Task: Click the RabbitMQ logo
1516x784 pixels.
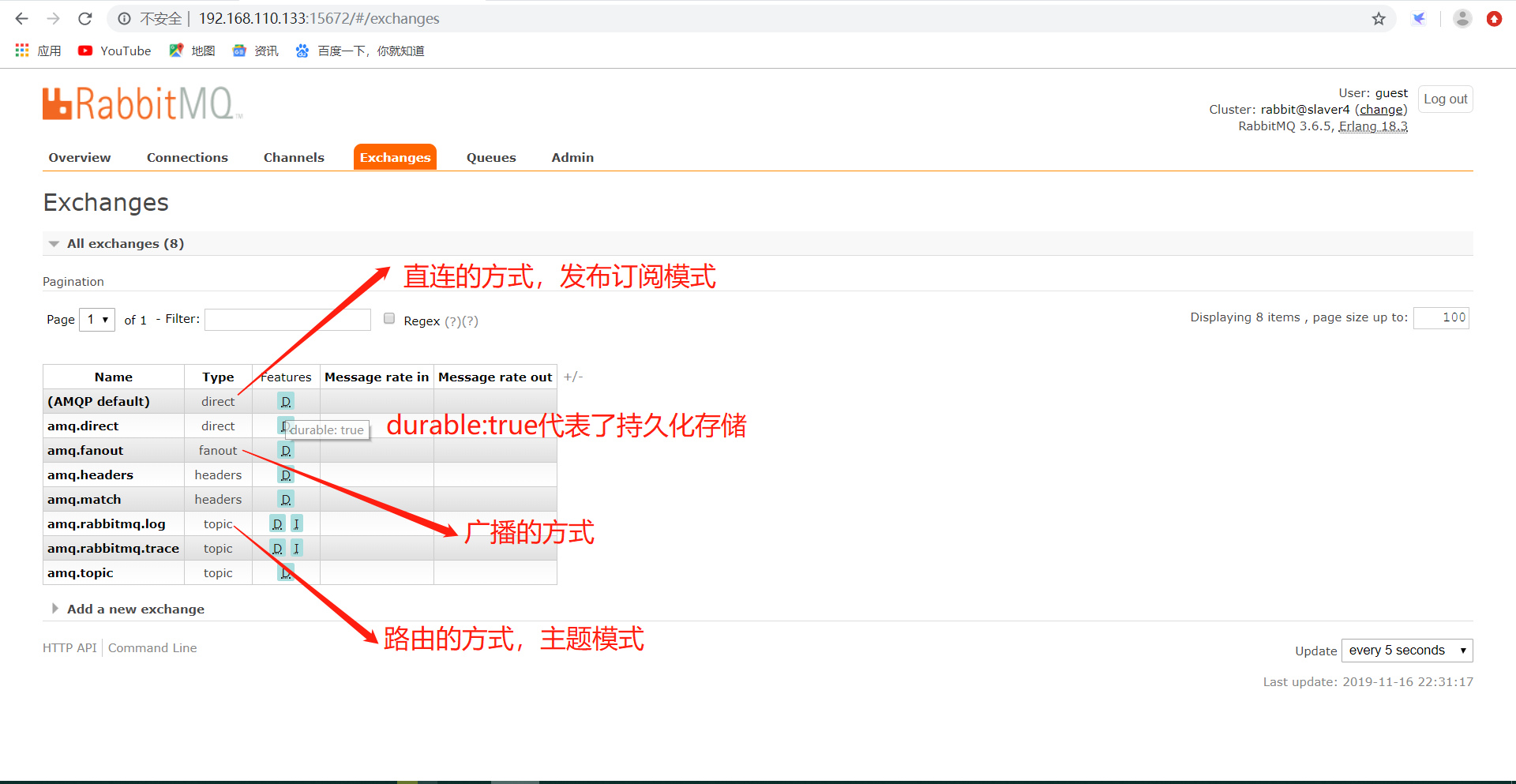Action: 141,103
